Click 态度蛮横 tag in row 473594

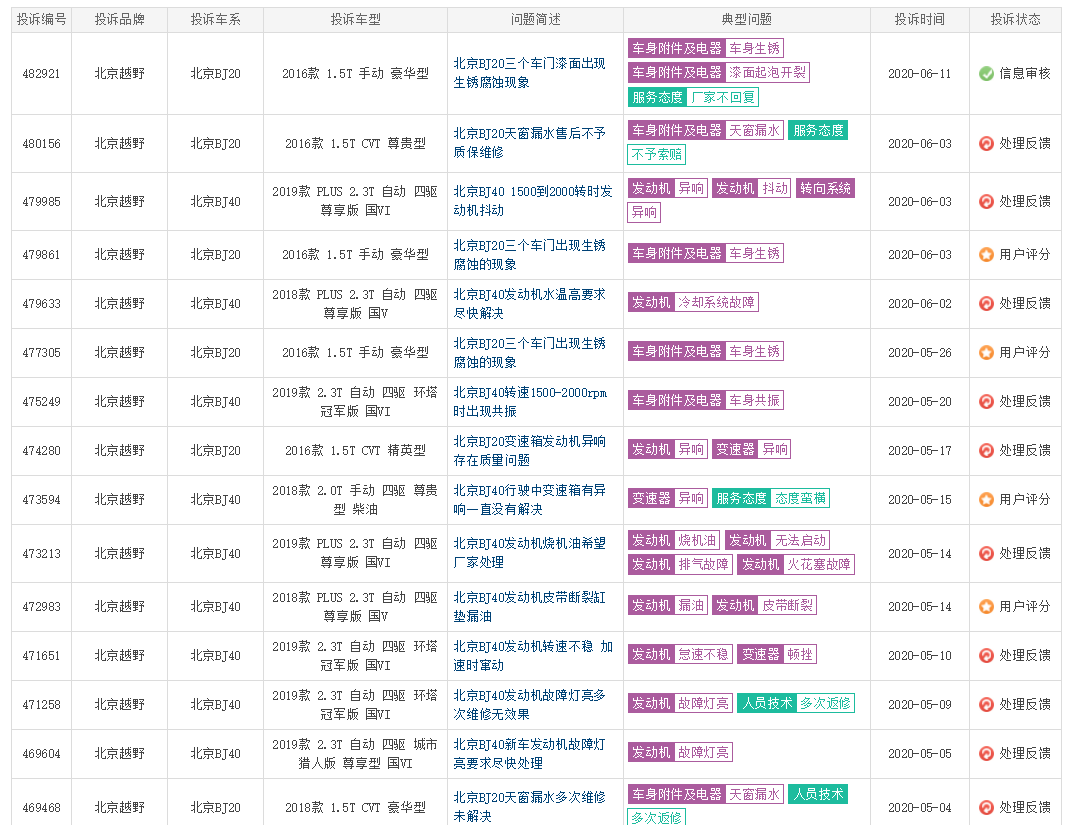point(800,499)
